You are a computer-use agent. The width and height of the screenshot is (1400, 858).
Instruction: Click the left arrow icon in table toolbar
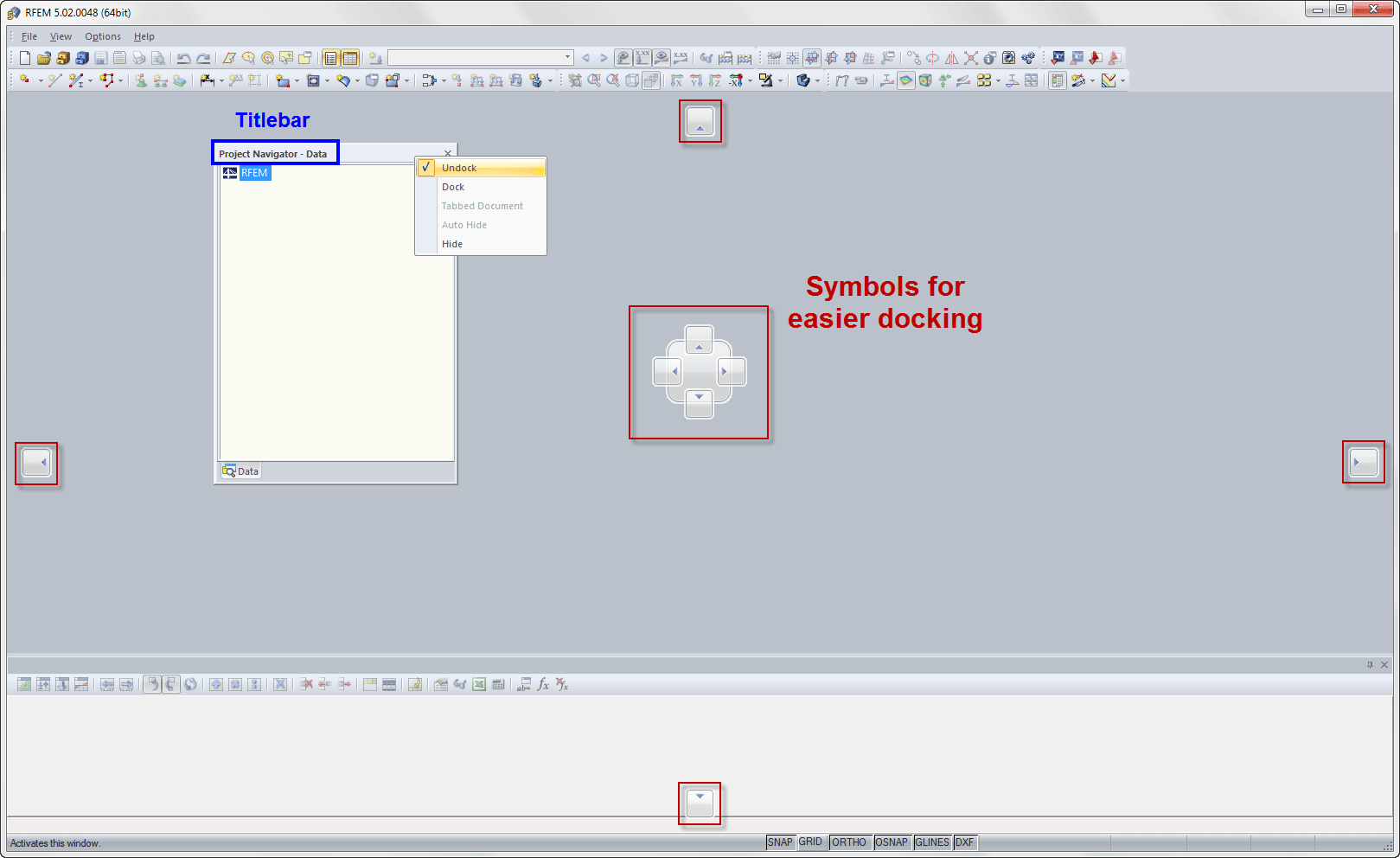(106, 684)
